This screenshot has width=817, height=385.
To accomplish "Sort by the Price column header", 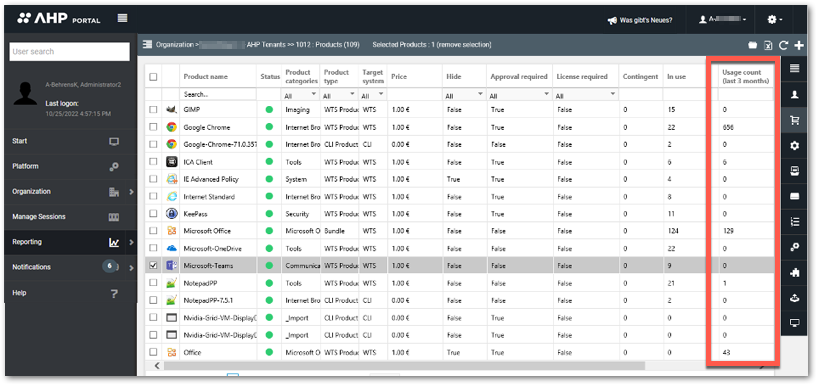I will [399, 77].
